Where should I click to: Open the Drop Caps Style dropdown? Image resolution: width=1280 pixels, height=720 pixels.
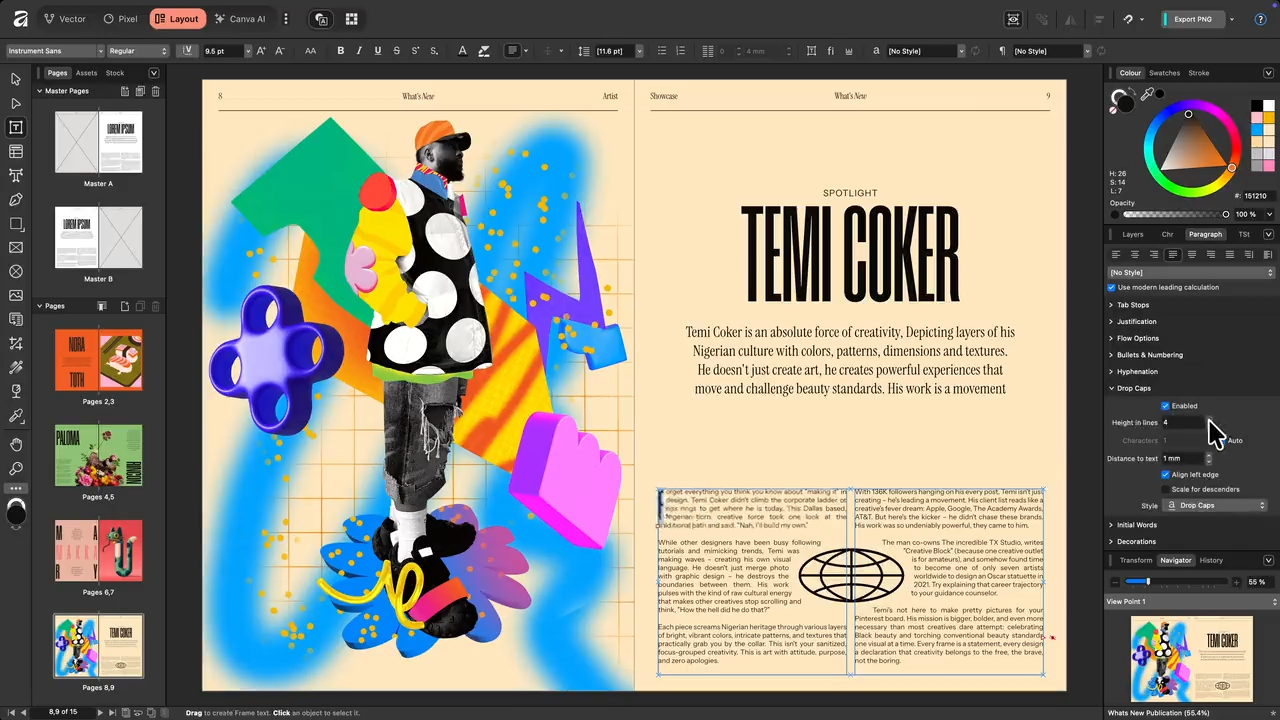point(1215,505)
